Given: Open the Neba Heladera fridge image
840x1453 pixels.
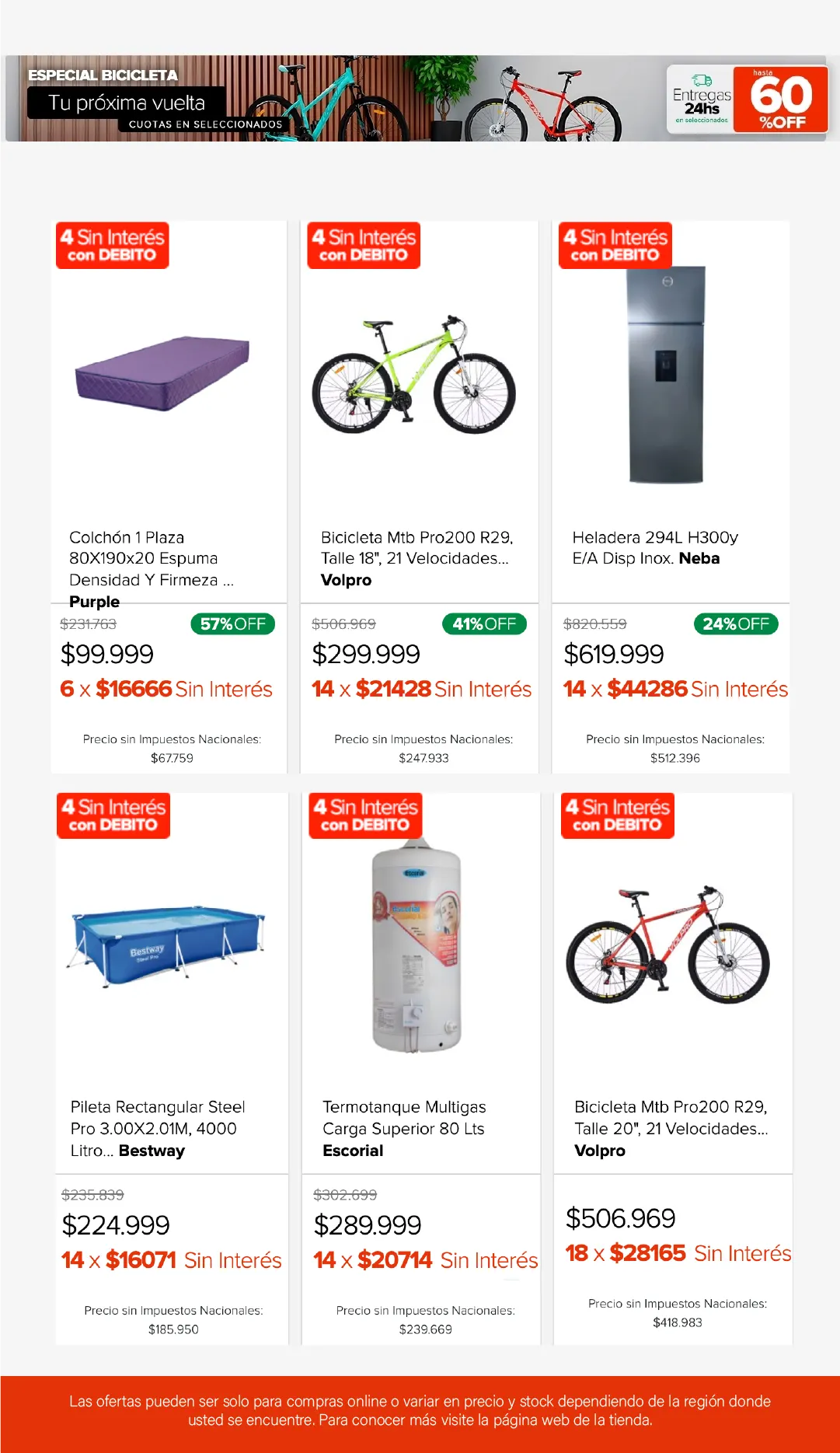Looking at the screenshot, I should click(667, 375).
